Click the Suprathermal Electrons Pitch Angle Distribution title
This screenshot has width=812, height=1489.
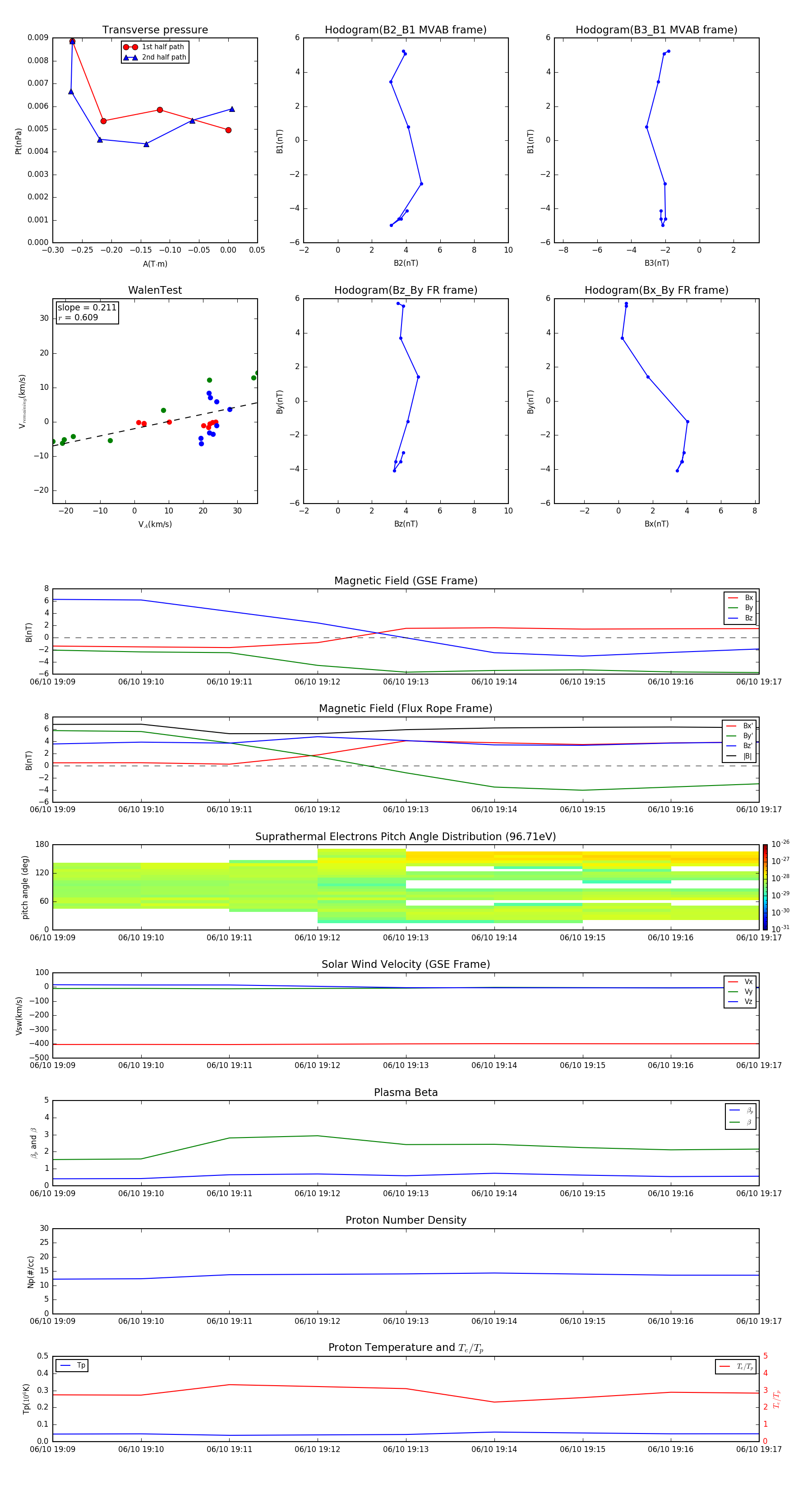coord(406,837)
